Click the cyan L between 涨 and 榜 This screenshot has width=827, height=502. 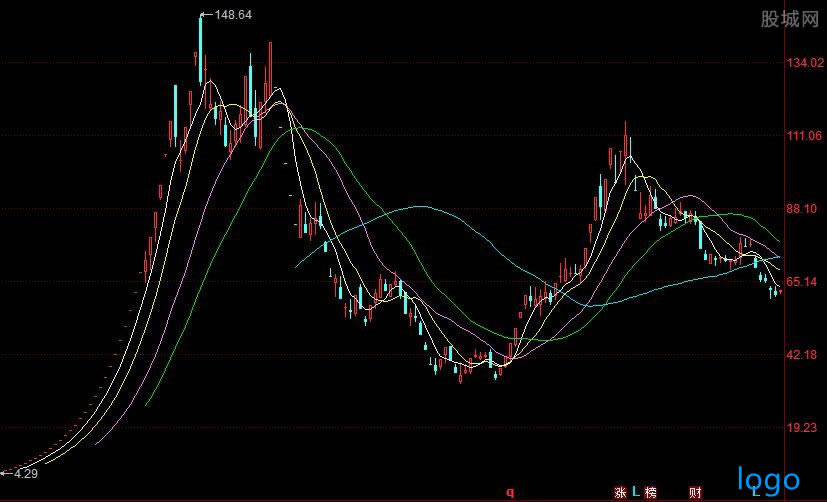click(635, 492)
